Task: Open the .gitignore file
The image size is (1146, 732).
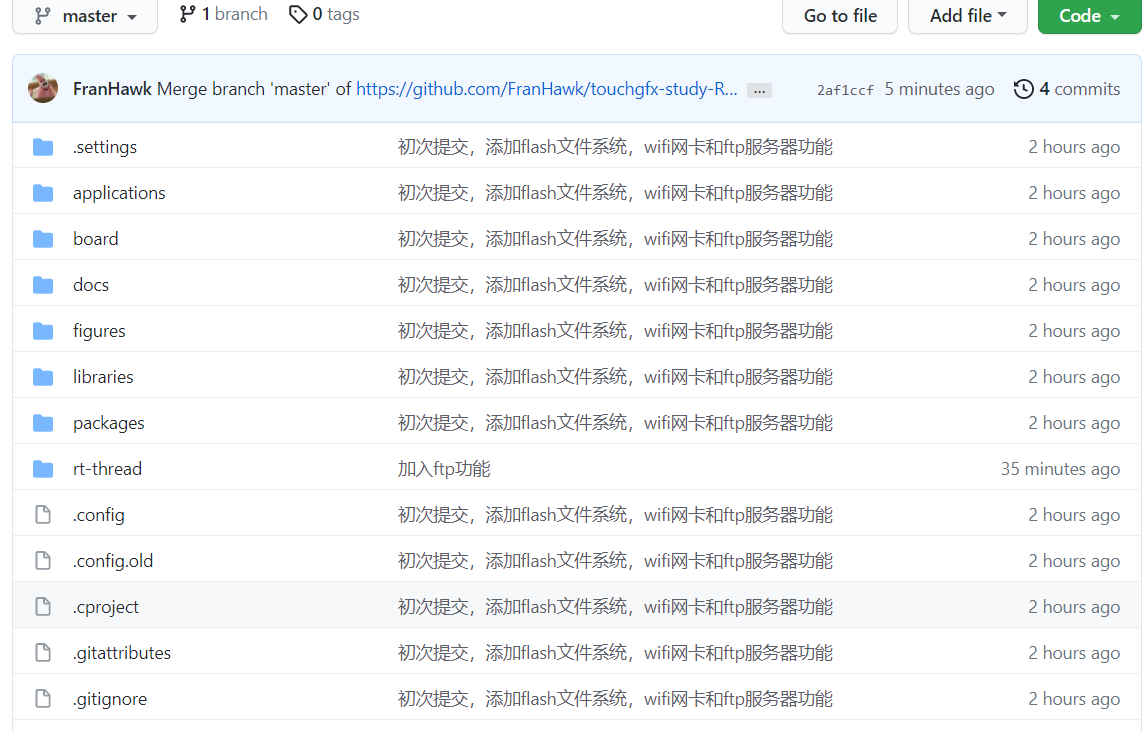Action: (110, 699)
